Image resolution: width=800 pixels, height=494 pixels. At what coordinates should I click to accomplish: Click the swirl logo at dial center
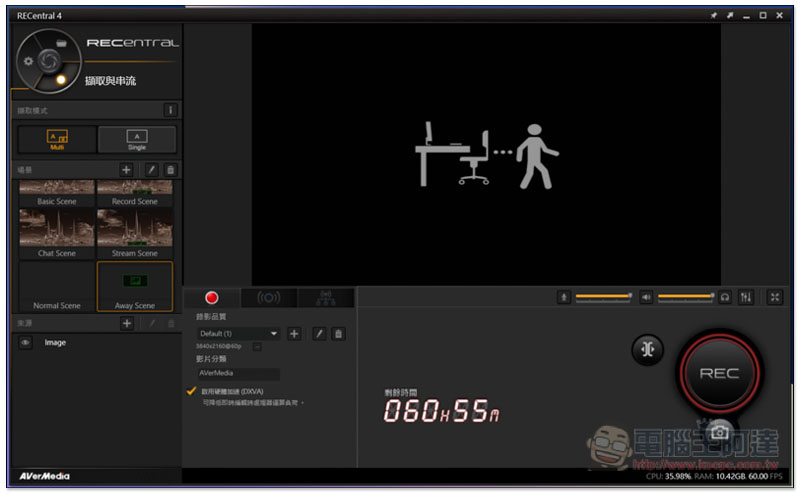pos(49,61)
